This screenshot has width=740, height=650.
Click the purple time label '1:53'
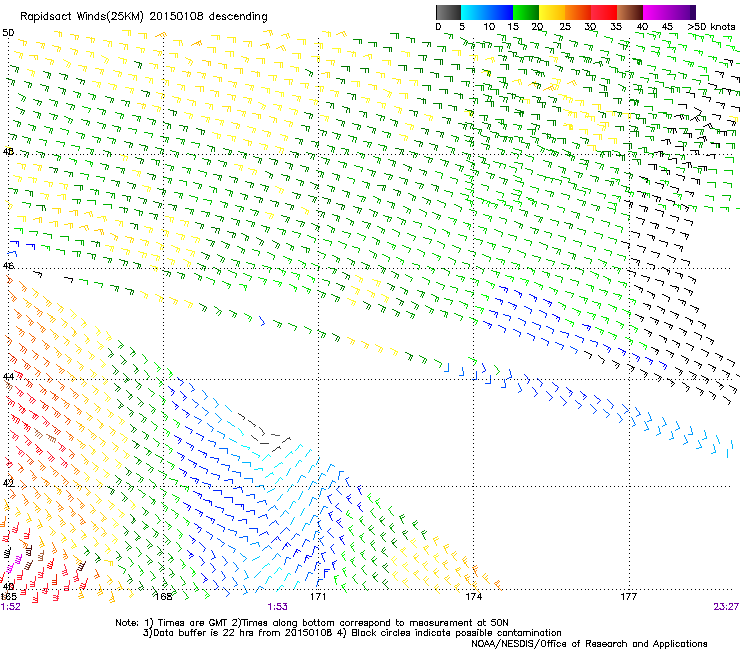(x=278, y=607)
